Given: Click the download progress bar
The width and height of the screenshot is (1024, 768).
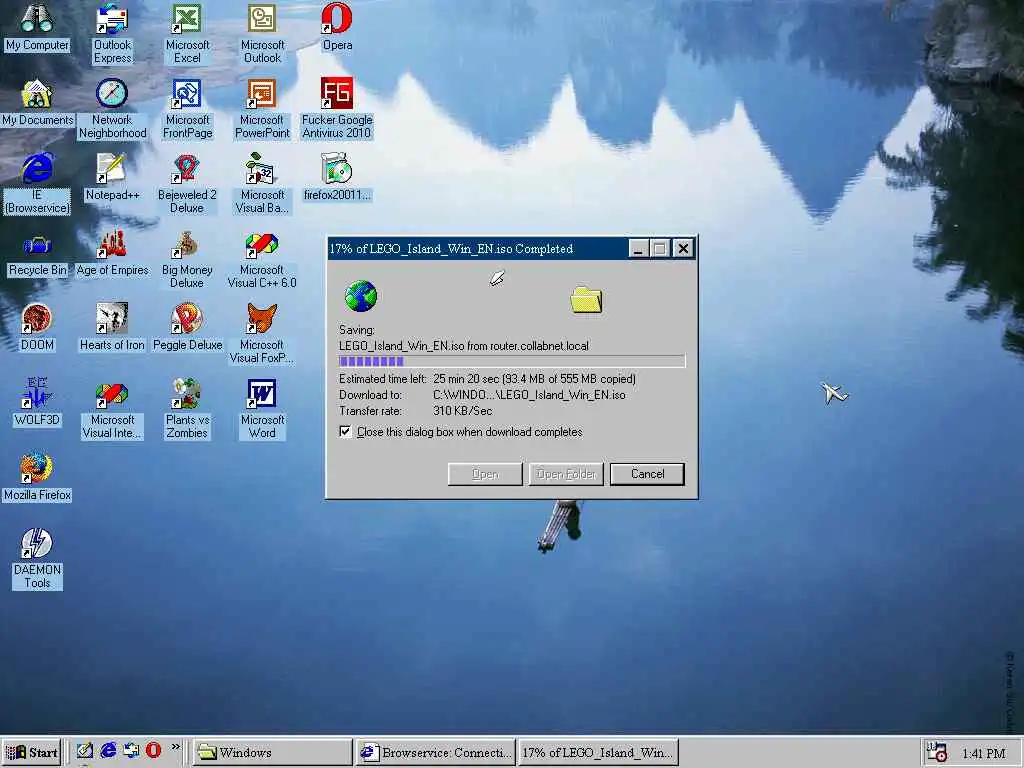Looking at the screenshot, I should 512,361.
